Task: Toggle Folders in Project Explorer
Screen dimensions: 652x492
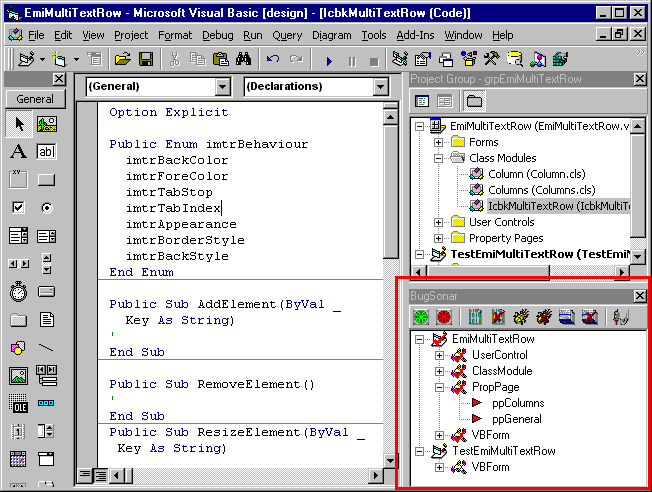Action: (474, 101)
